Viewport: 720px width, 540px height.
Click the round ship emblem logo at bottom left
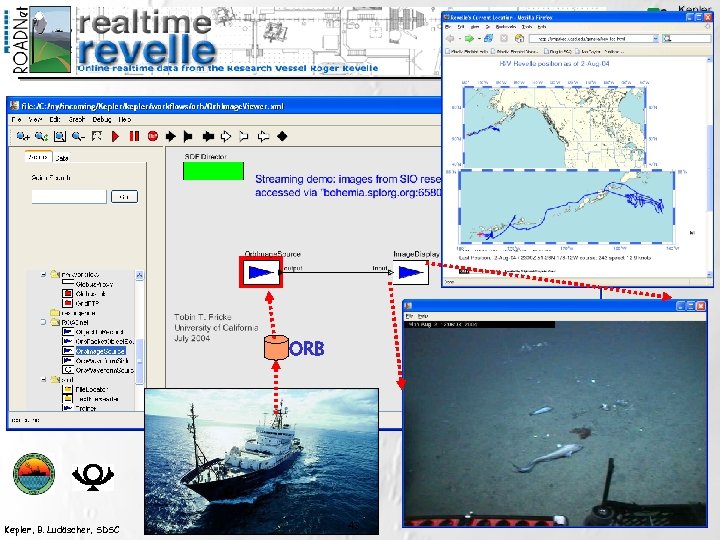coord(34,474)
